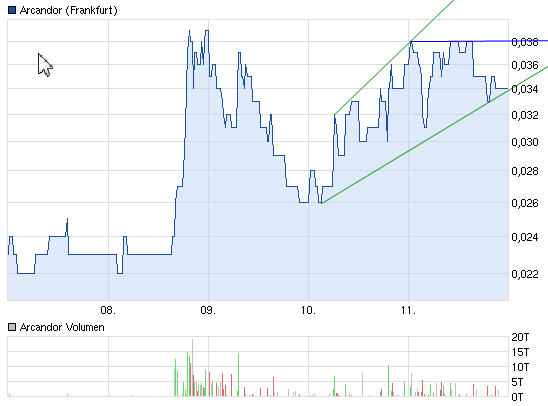Click the 0,034 price axis label
This screenshot has height=406, width=548.
point(525,89)
